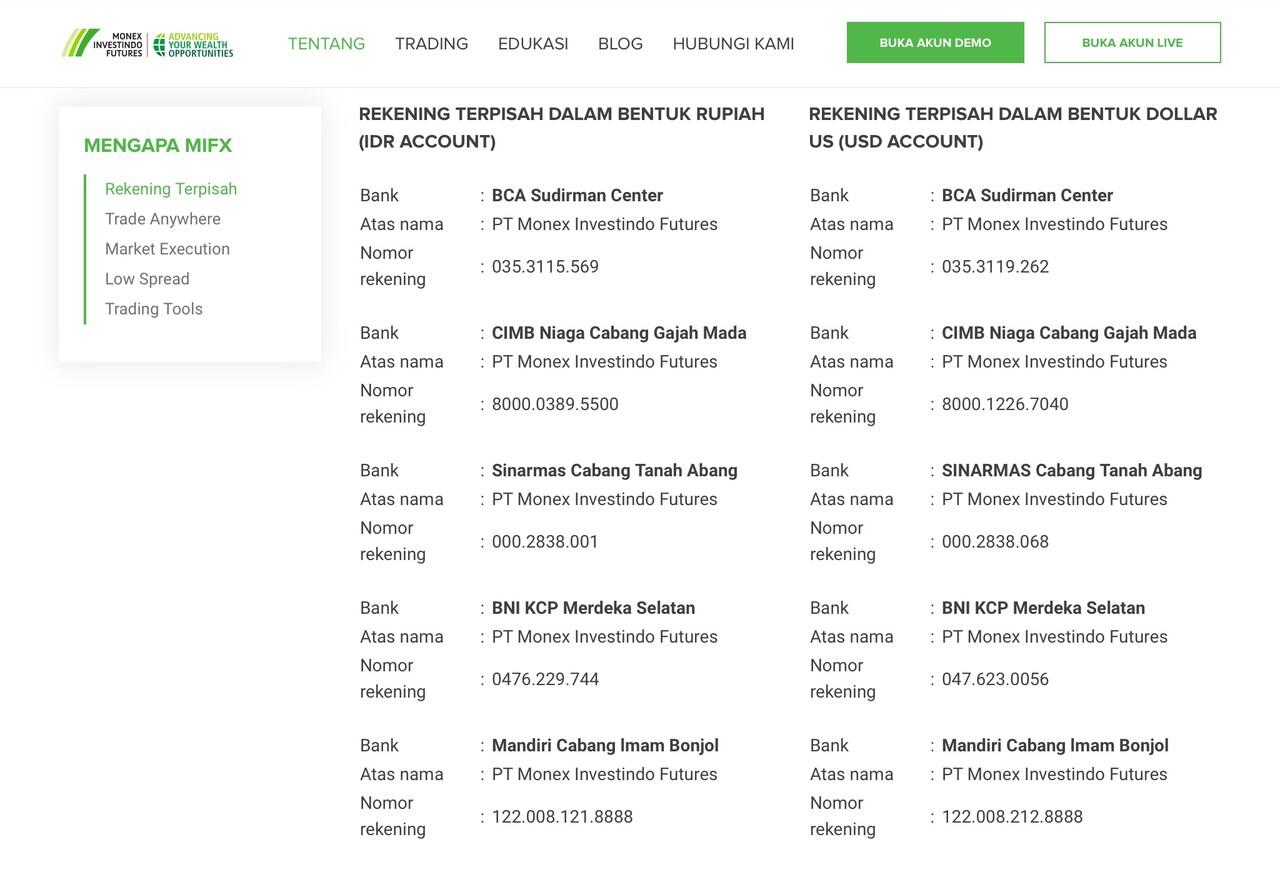Select BNI IDR account number 0476.229.744

[545, 680]
